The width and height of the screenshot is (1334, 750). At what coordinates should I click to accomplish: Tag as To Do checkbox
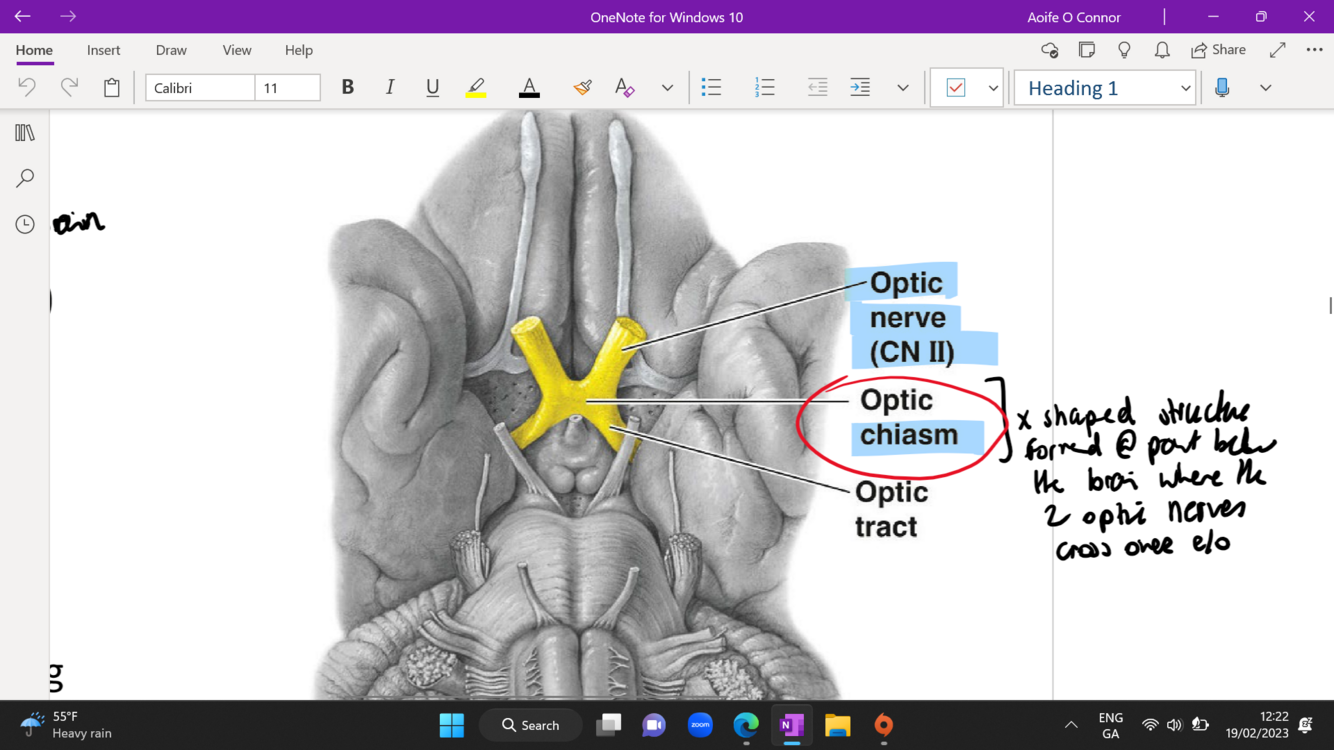pyautogui.click(x=955, y=88)
